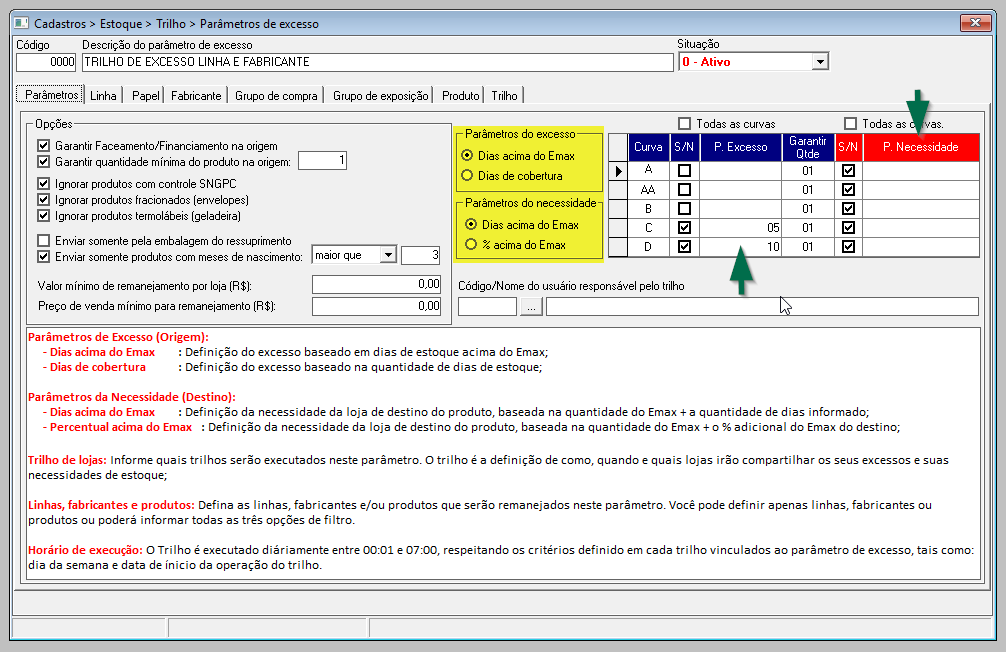Uncheck the Necessidade S/N box for curve C
This screenshot has width=1006, height=652.
pos(848,228)
